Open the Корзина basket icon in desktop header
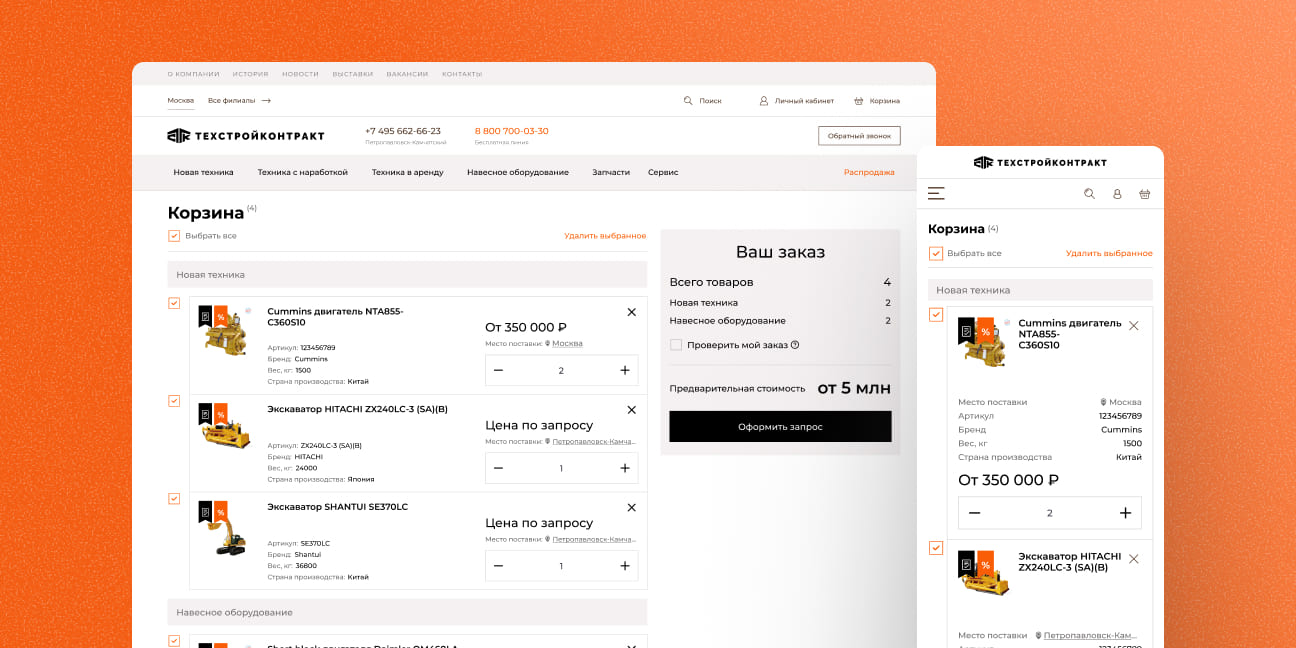 [858, 101]
